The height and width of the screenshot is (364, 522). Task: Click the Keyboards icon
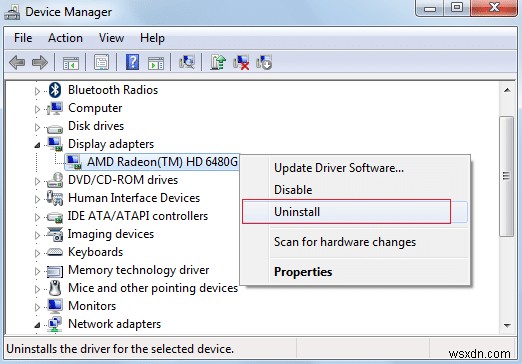(55, 252)
